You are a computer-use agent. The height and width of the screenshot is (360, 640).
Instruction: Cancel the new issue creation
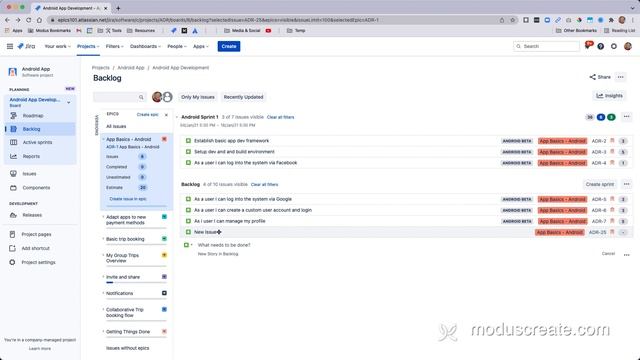point(608,253)
